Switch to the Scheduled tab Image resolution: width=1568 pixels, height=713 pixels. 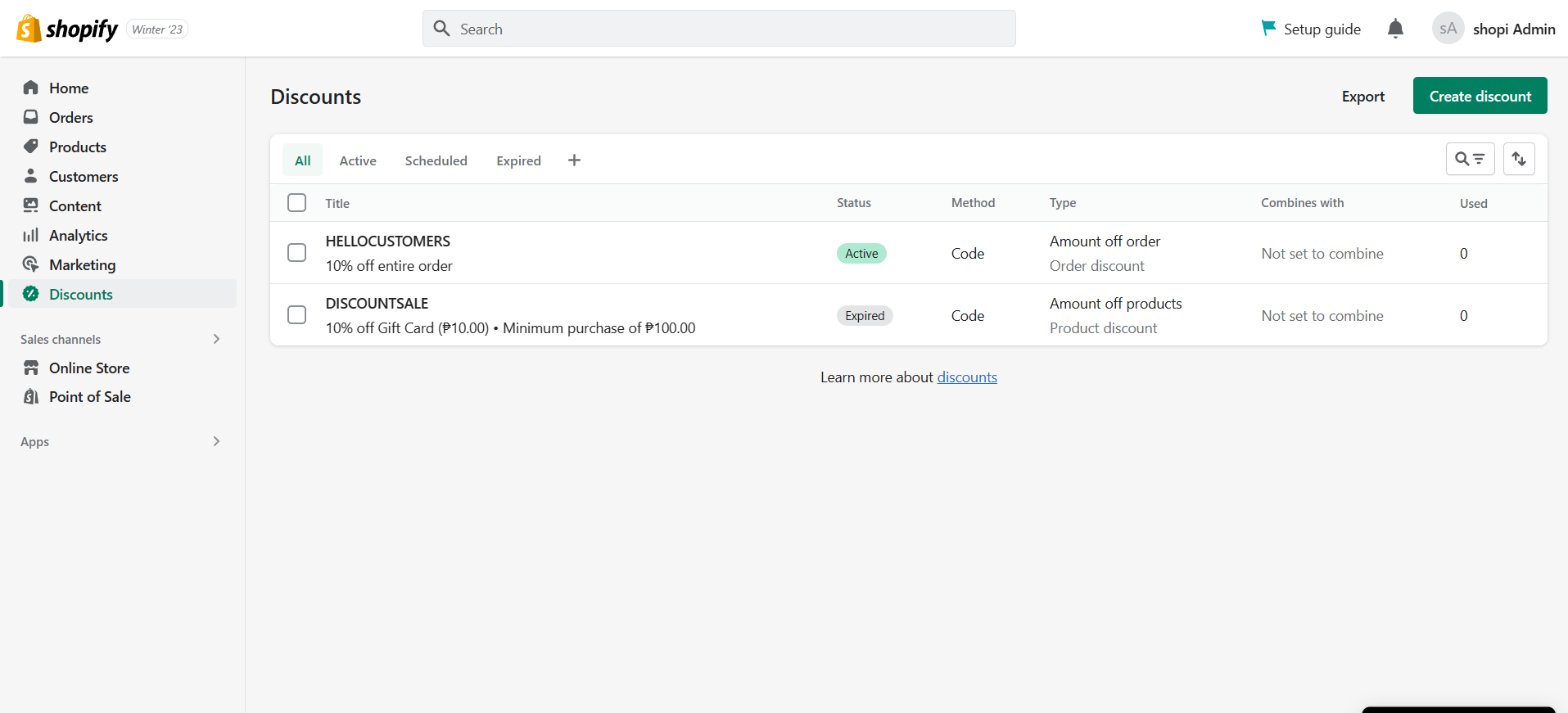(436, 160)
